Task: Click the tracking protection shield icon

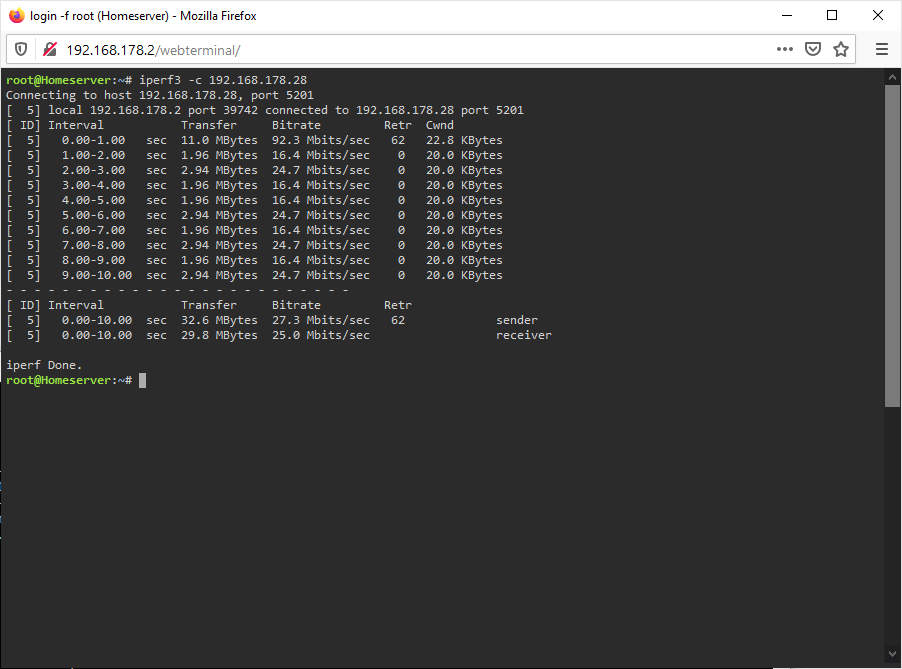Action: click(x=21, y=49)
